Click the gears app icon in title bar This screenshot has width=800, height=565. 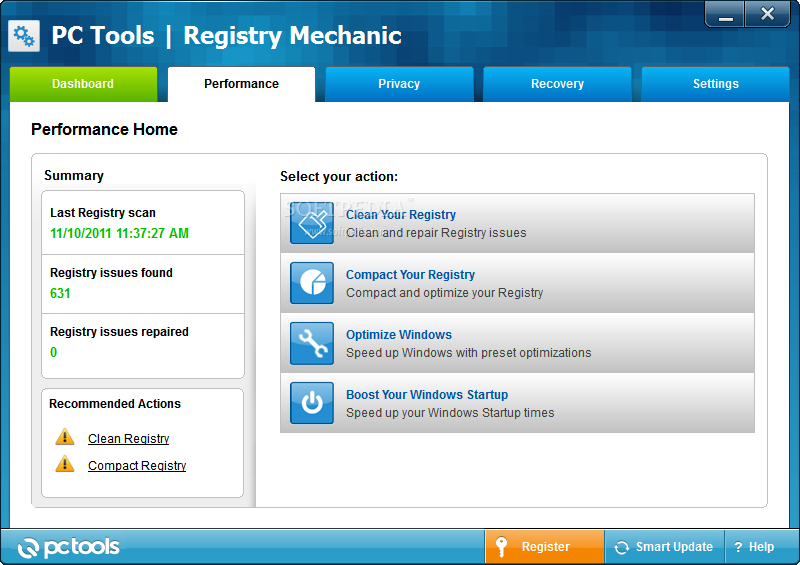[x=24, y=36]
